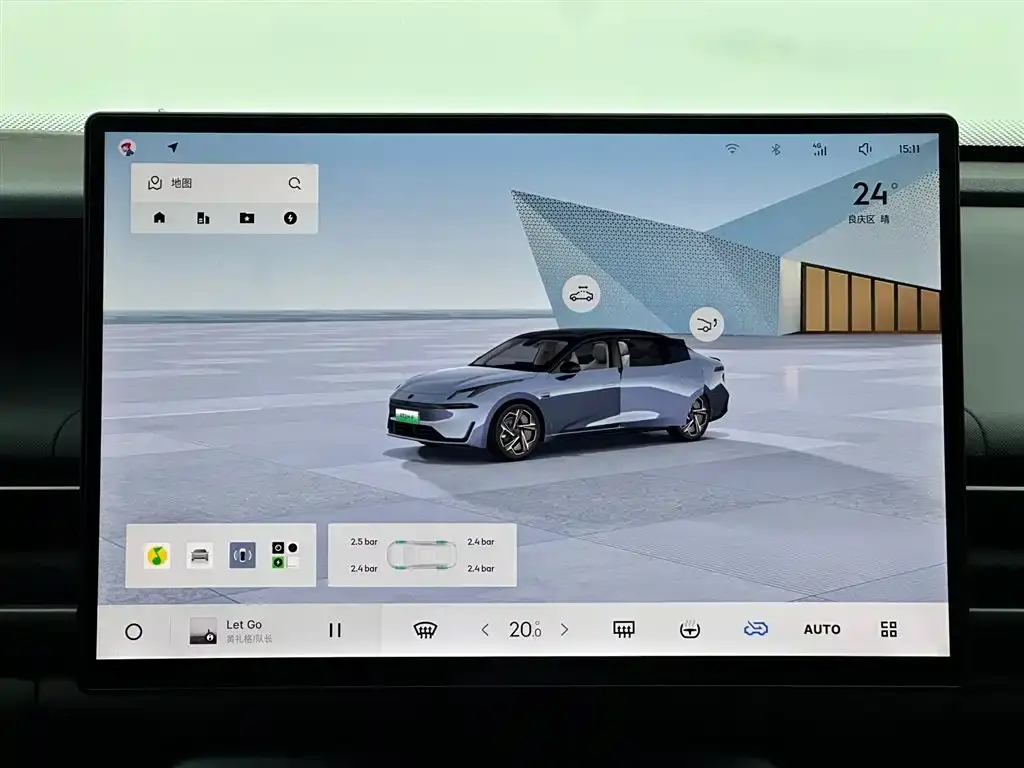Image resolution: width=1024 pixels, height=768 pixels.
Task: Decrease temperature with left arrow
Action: click(x=486, y=630)
